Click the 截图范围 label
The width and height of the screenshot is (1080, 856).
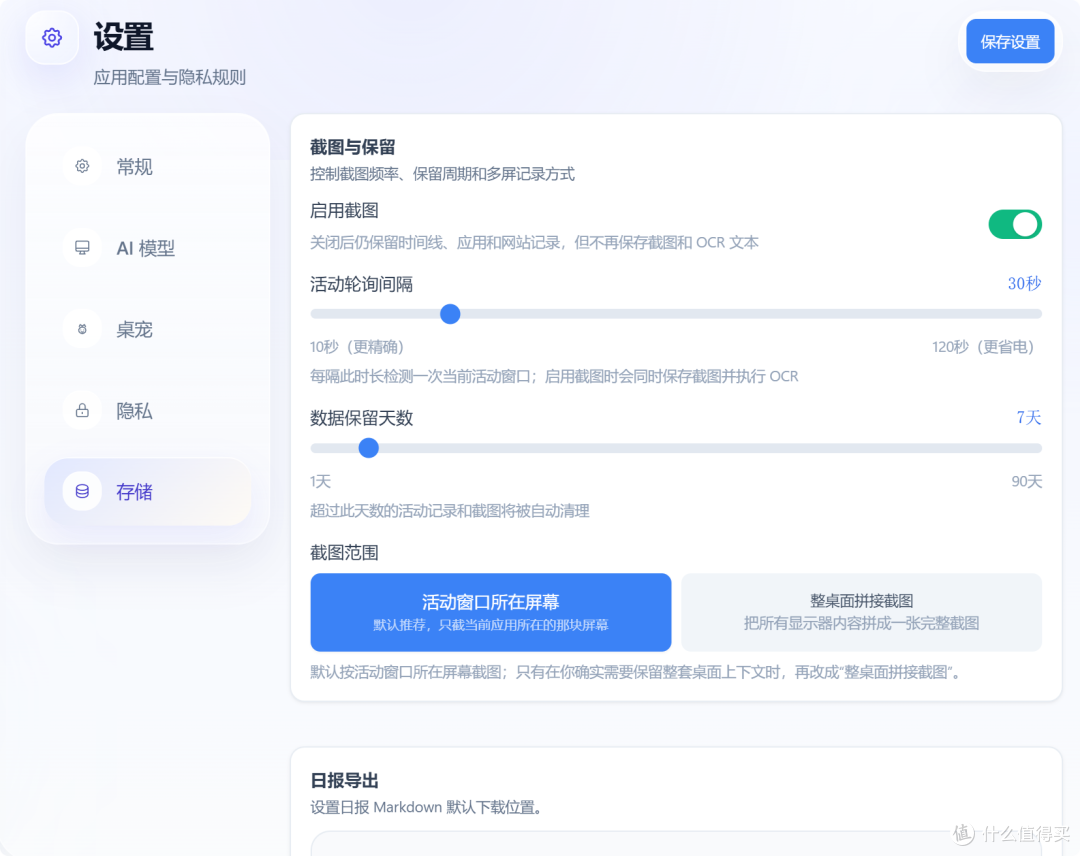pyautogui.click(x=344, y=552)
